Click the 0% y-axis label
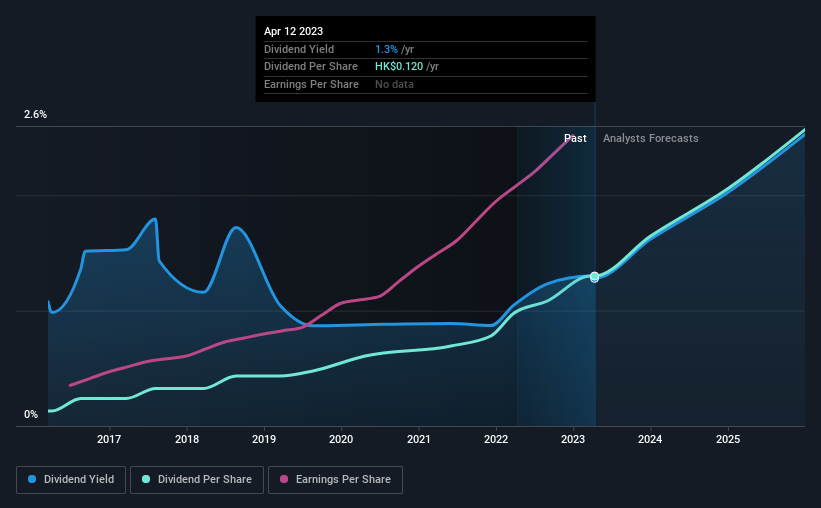Viewport: 821px width, 508px height. click(x=31, y=414)
